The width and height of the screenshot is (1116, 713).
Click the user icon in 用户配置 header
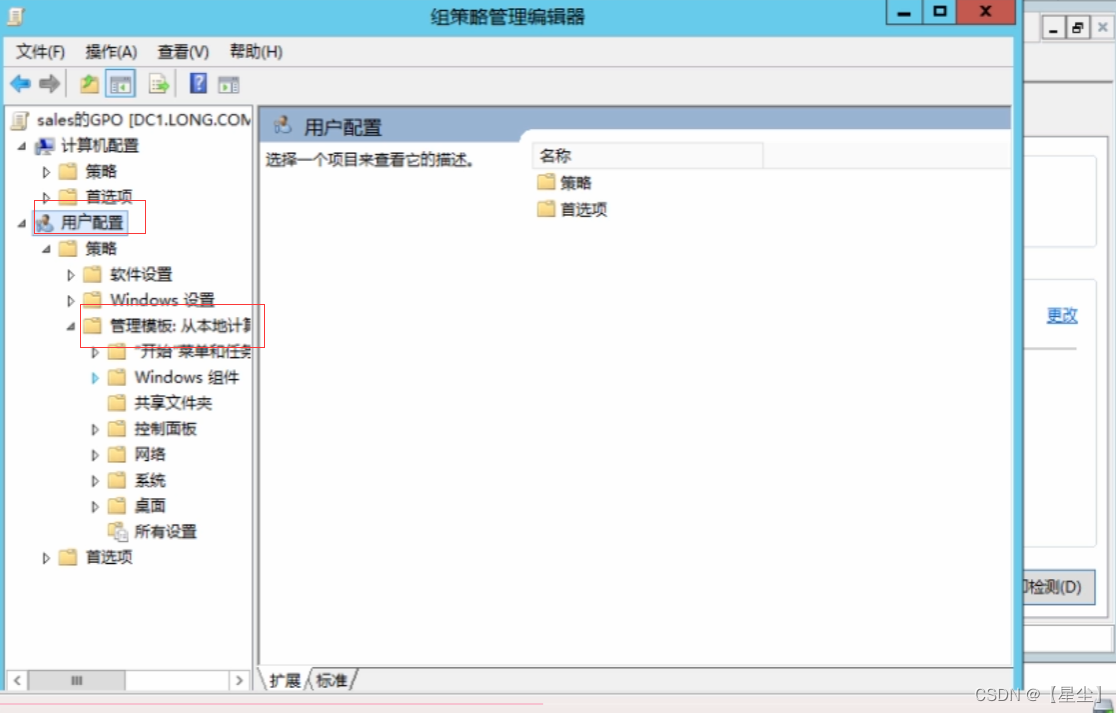pyautogui.click(x=283, y=125)
